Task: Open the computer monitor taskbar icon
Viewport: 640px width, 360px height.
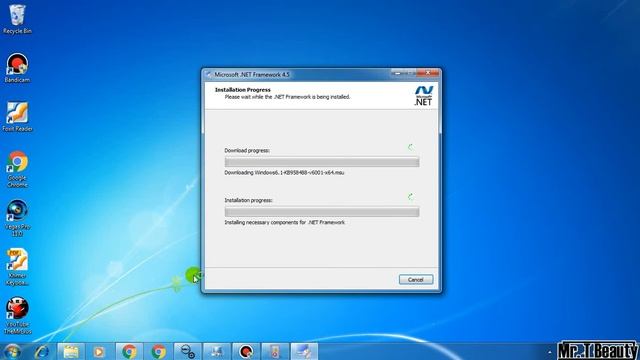Action: (x=216, y=351)
